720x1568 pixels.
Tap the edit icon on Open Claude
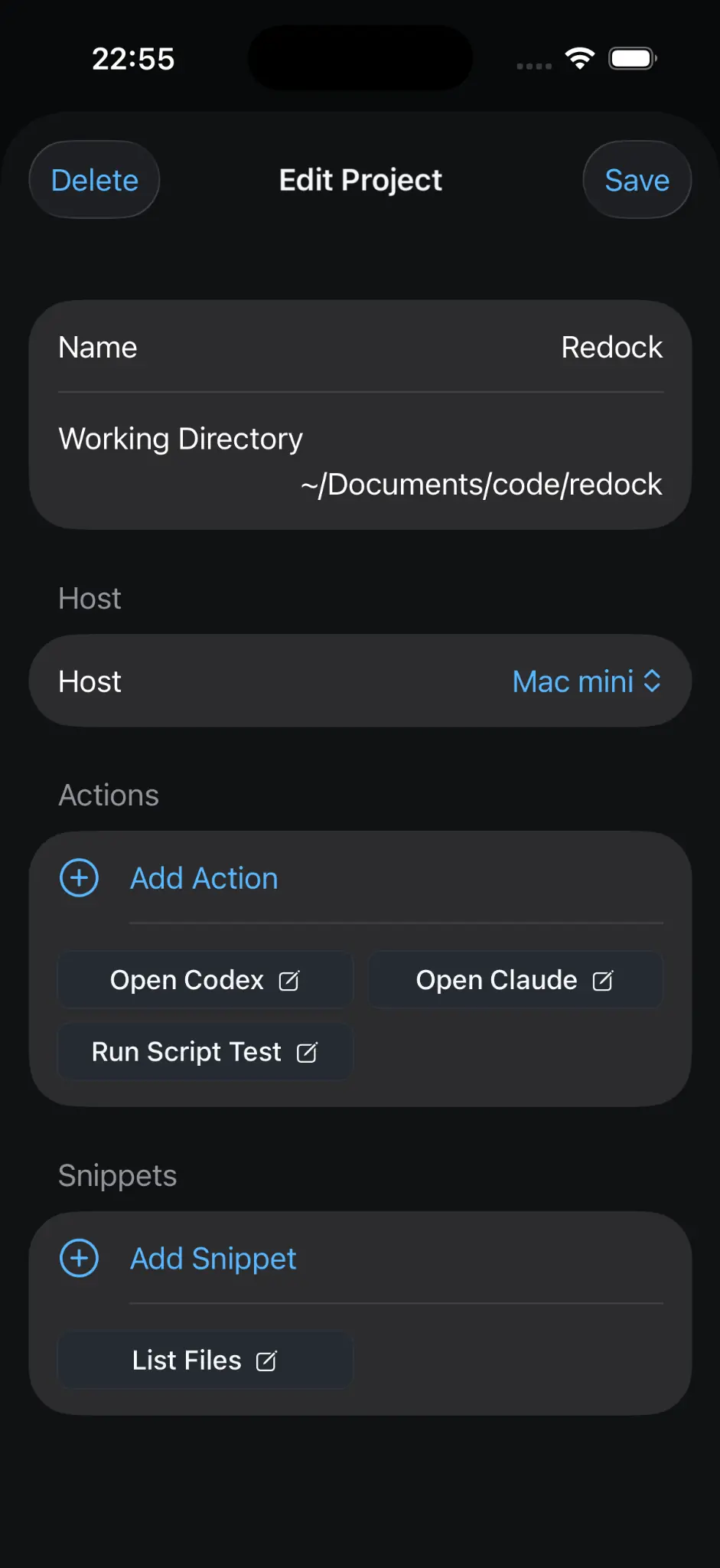(603, 981)
